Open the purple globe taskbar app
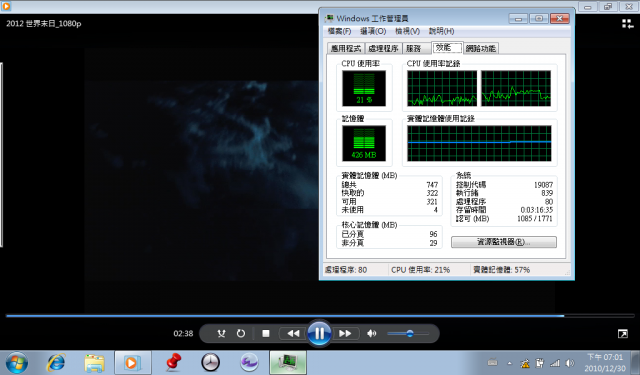Screen dimensions: 640x375 249,362
